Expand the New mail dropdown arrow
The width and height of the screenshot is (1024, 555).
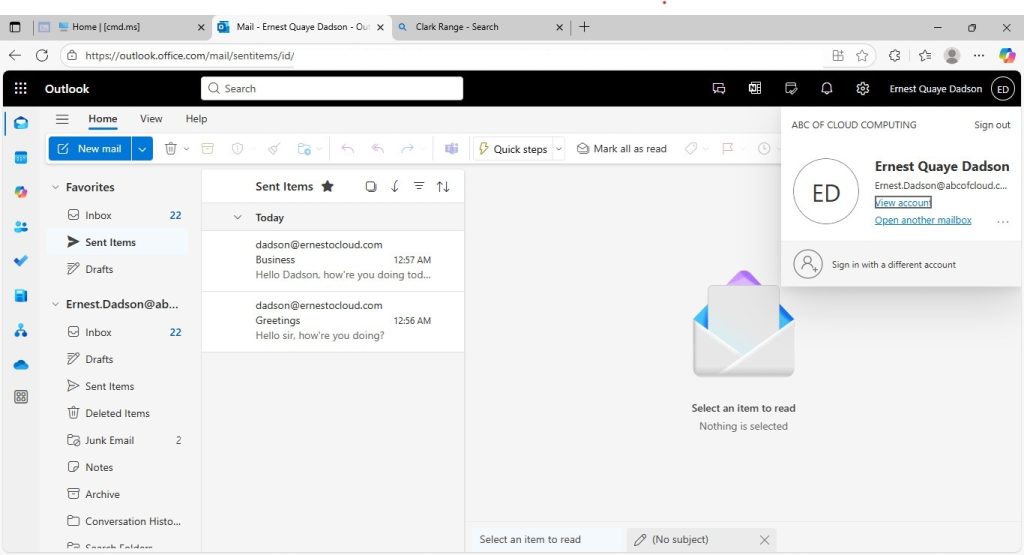pyautogui.click(x=142, y=149)
